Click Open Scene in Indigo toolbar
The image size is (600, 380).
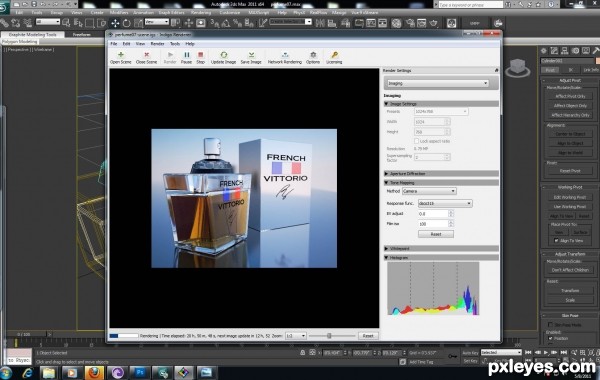coord(121,57)
